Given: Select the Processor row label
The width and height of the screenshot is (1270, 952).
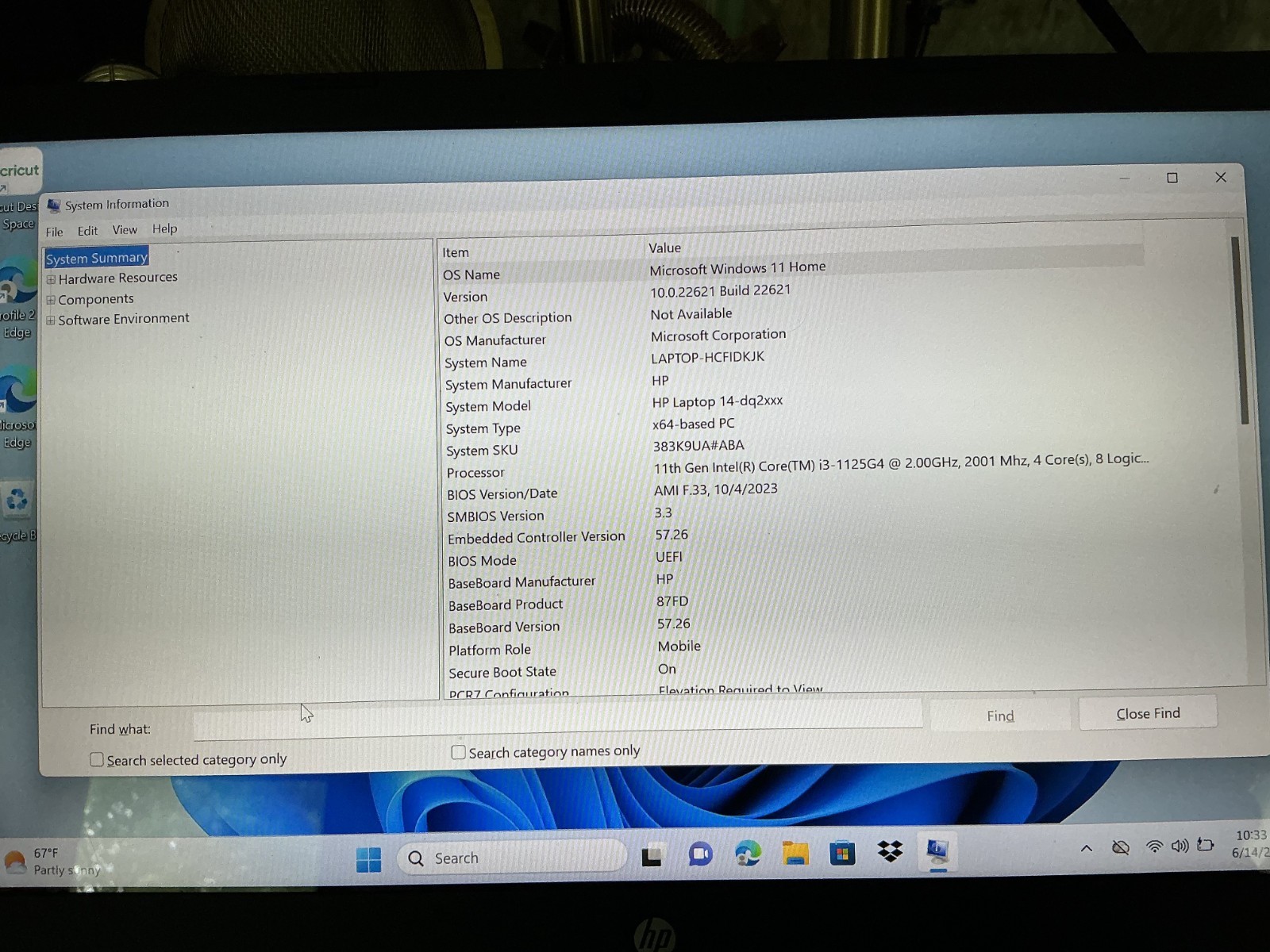Looking at the screenshot, I should tap(475, 473).
